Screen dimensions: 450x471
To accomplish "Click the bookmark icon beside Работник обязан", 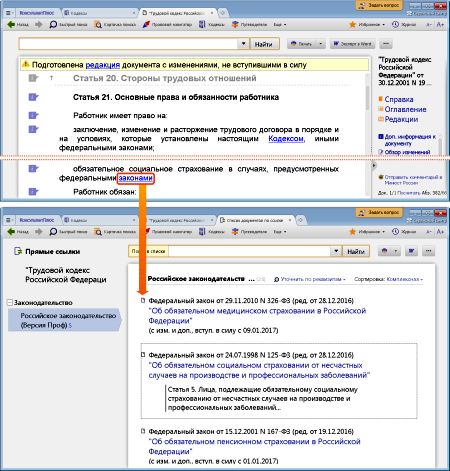I will [x=33, y=192].
